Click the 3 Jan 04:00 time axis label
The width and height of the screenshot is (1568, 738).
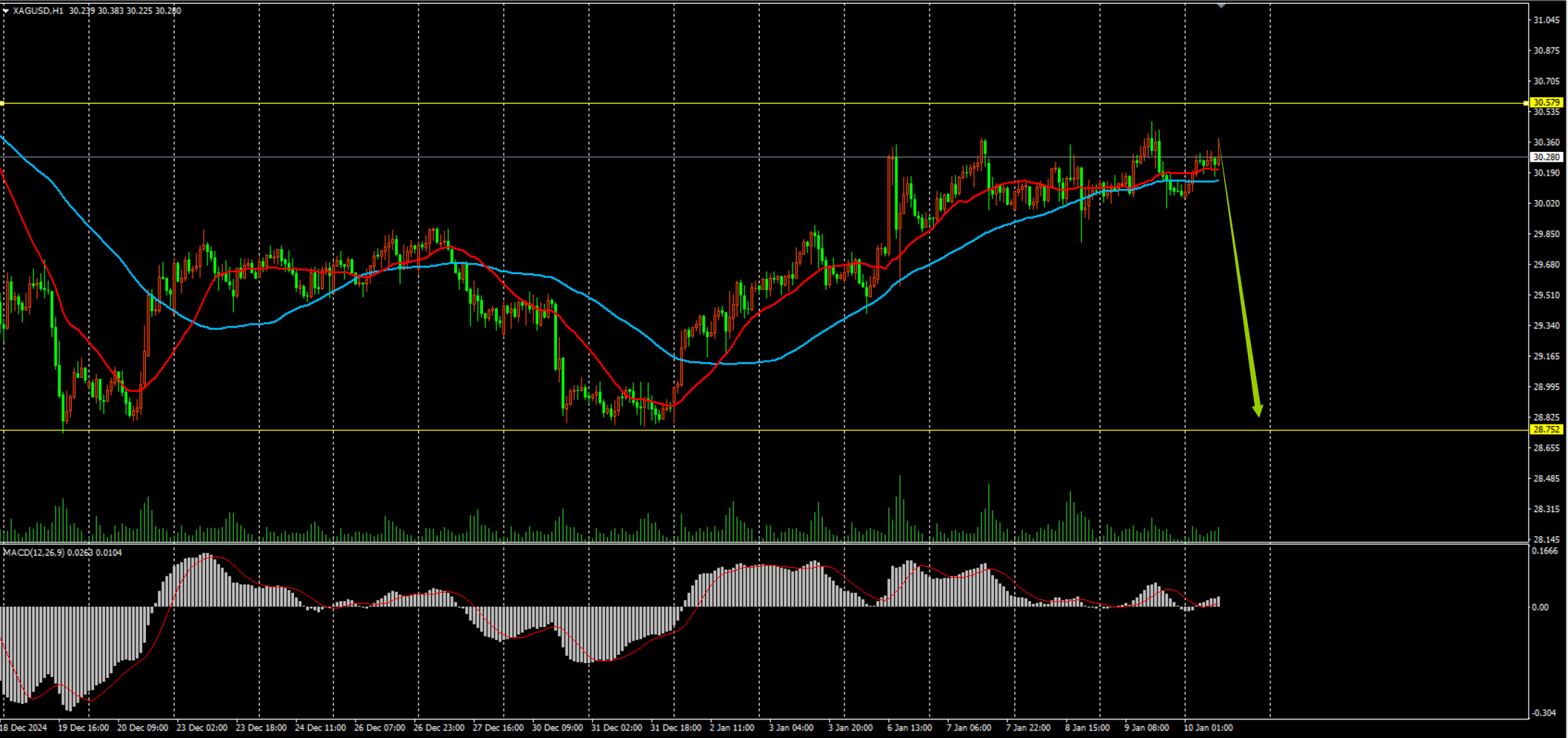pyautogui.click(x=792, y=728)
